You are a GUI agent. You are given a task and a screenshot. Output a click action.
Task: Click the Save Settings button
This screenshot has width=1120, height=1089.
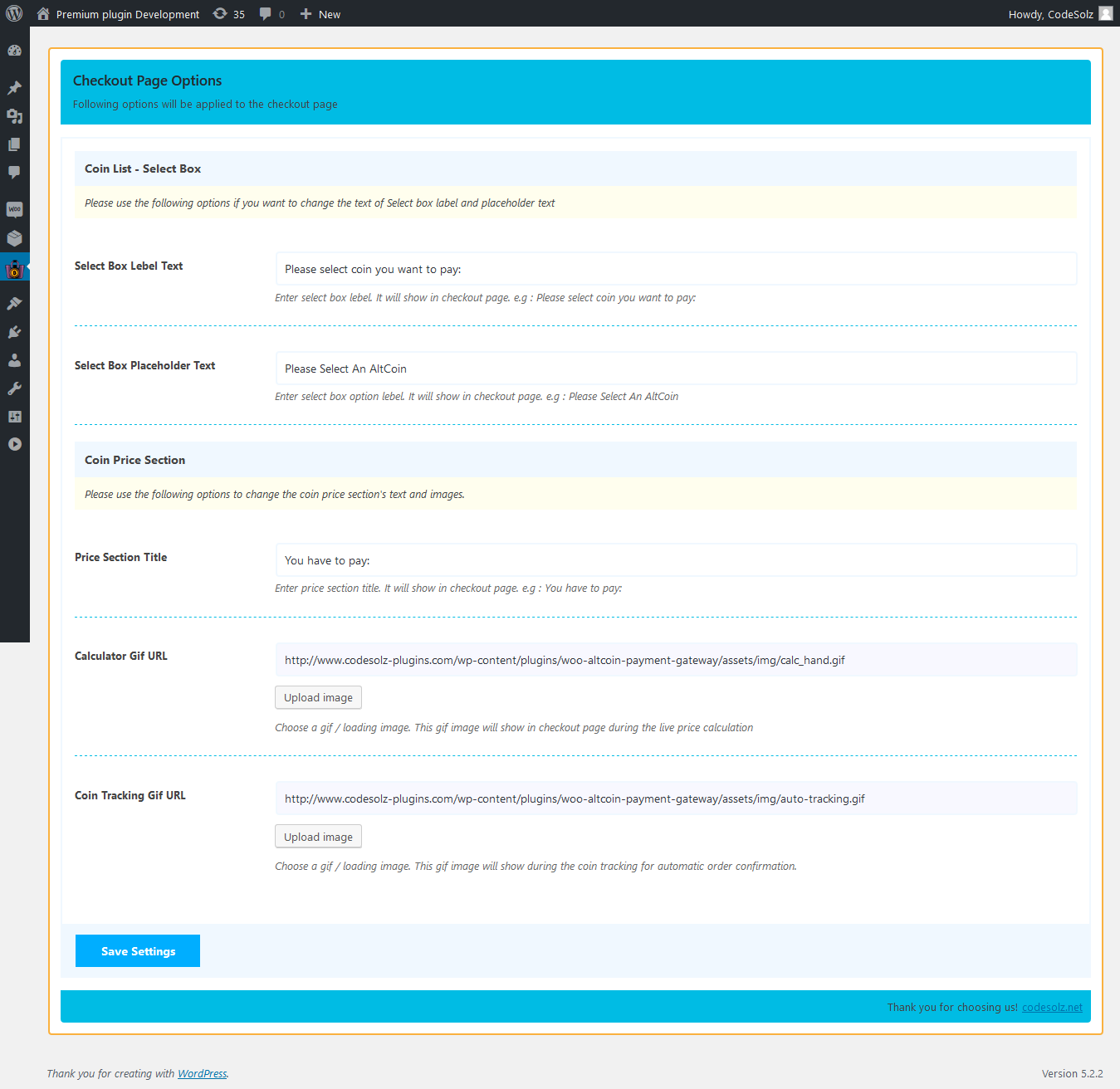click(x=138, y=951)
